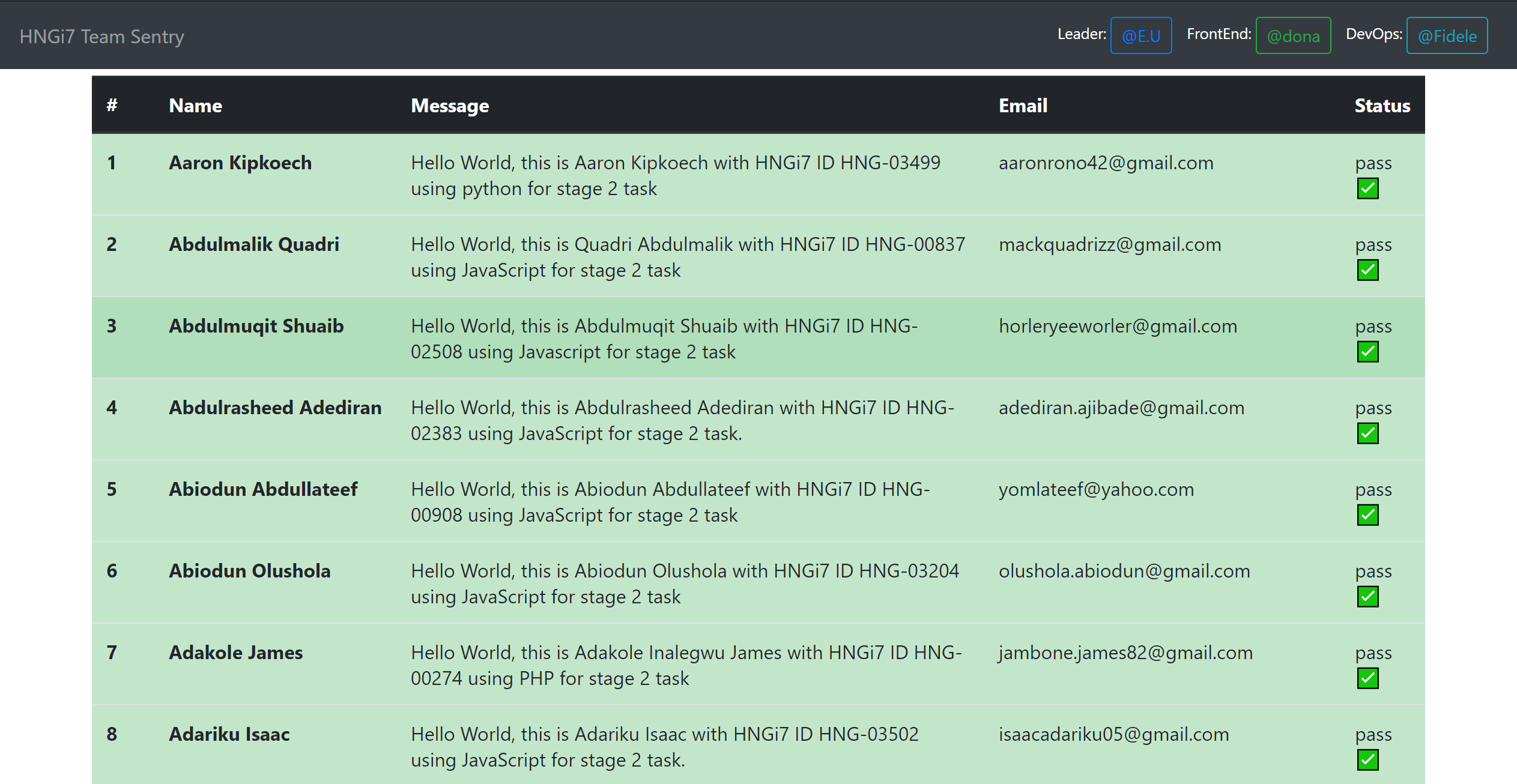1517x784 pixels.
Task: Click the Name column header
Action: [195, 106]
